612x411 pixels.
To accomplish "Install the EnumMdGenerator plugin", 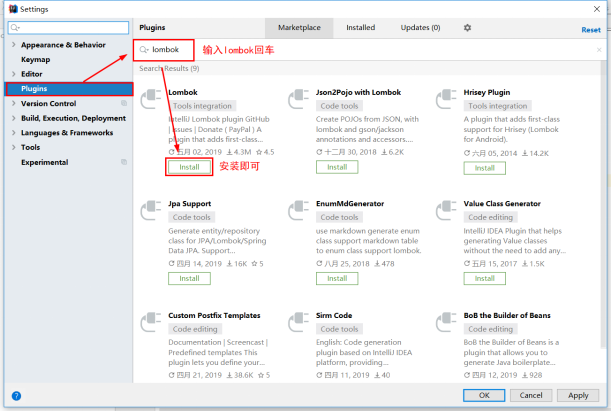I will click(x=337, y=278).
